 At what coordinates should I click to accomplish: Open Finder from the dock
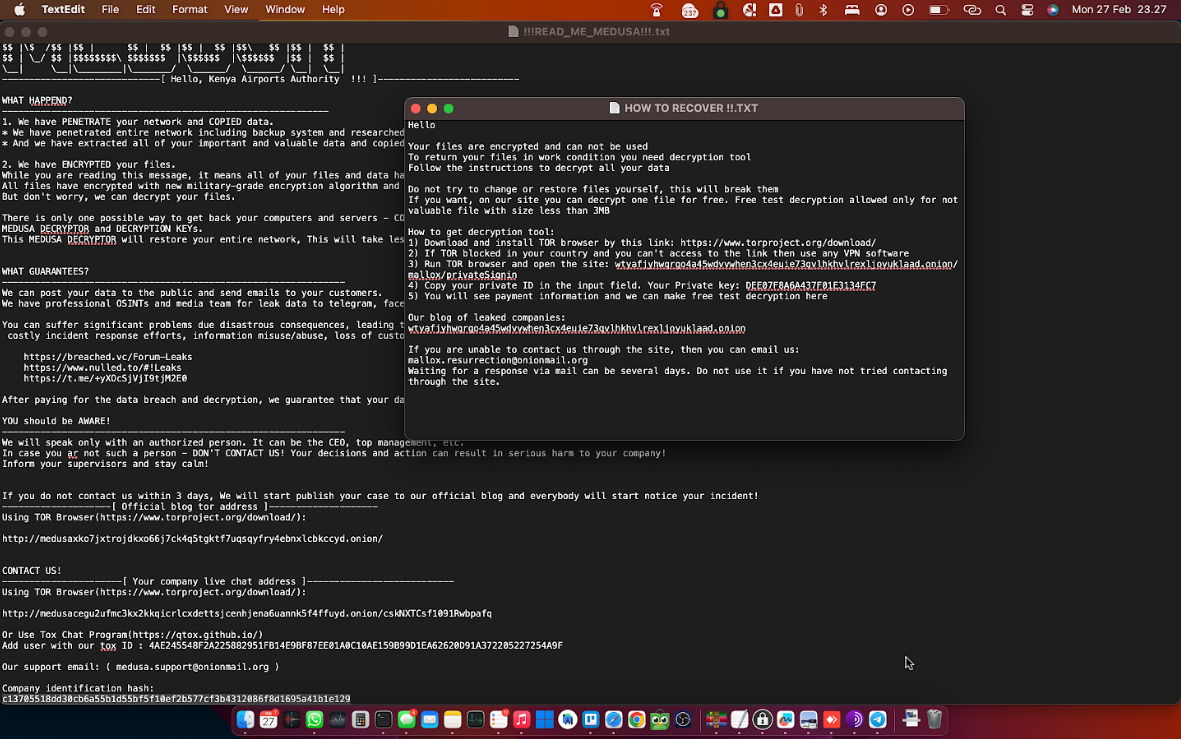(246, 720)
